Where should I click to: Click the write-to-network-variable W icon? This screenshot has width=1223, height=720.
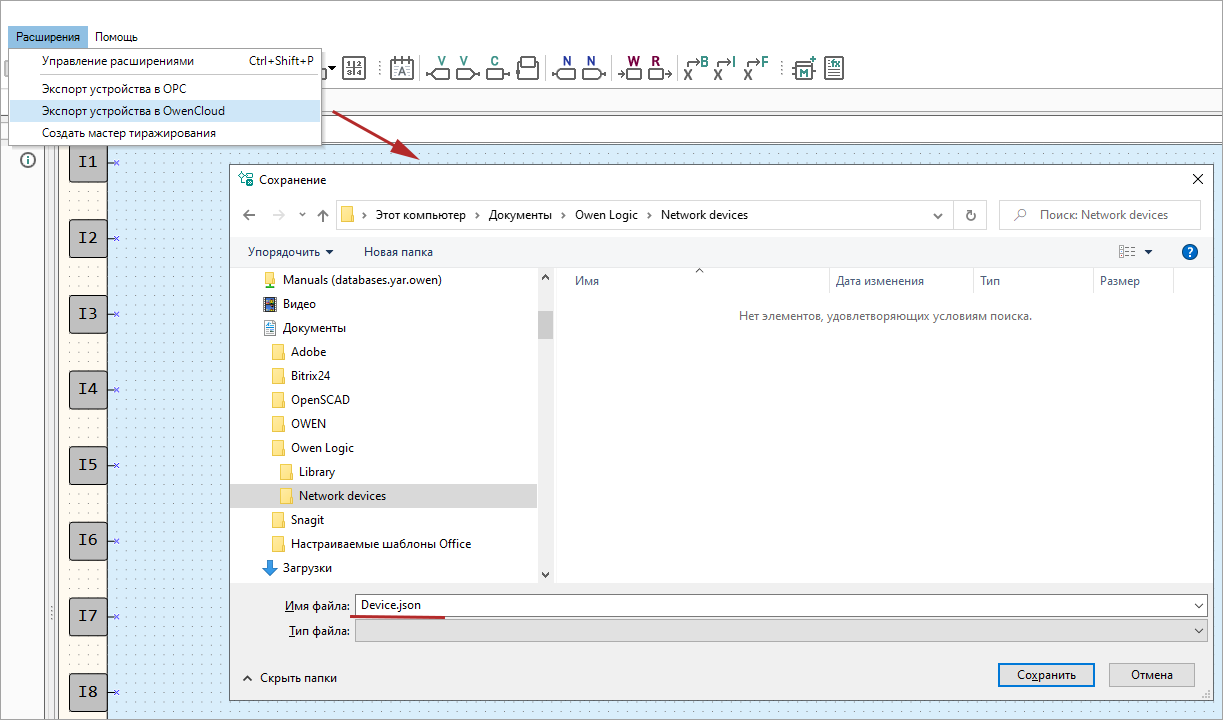click(632, 68)
